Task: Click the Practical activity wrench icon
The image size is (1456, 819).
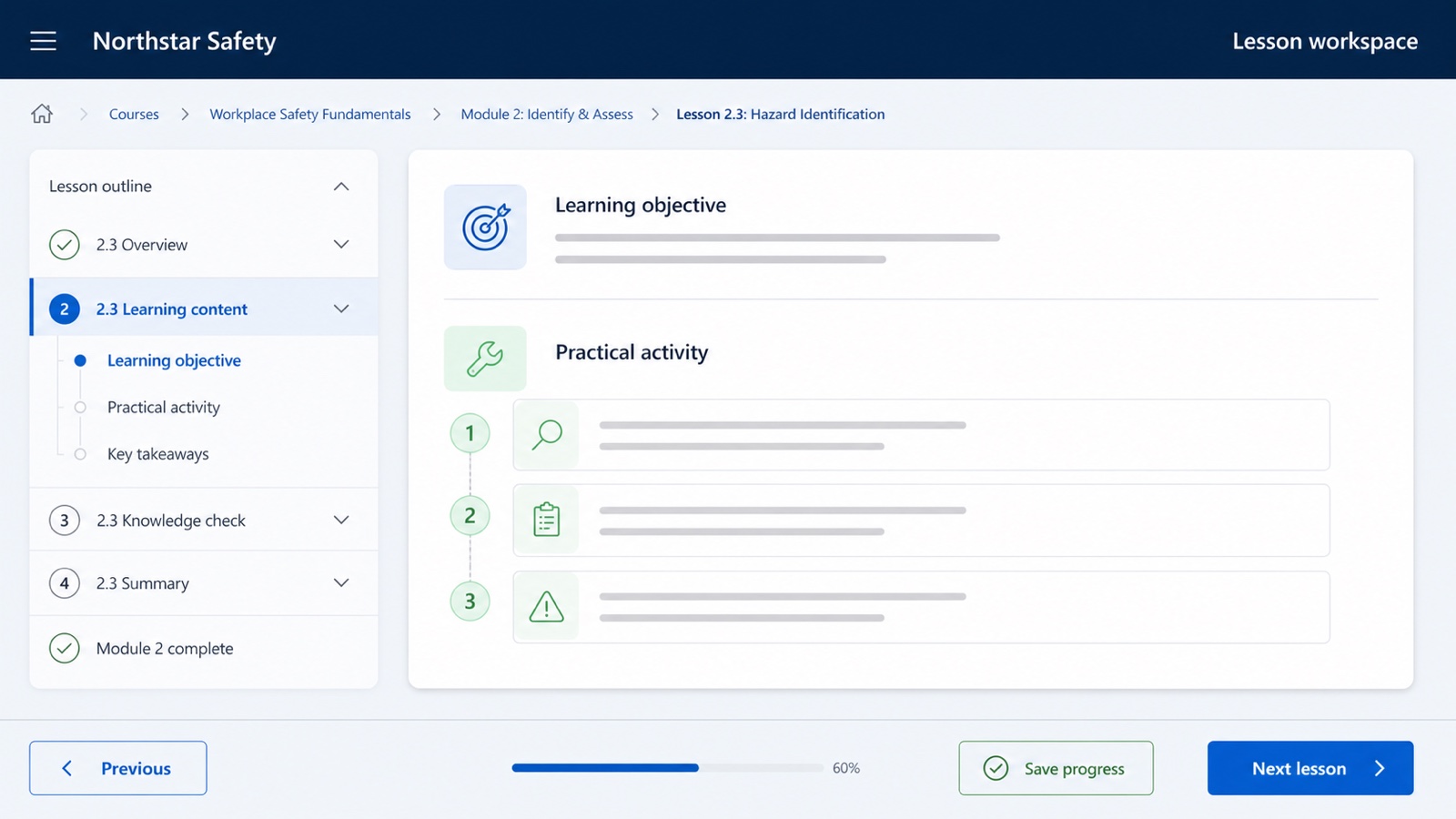Action: tap(485, 359)
